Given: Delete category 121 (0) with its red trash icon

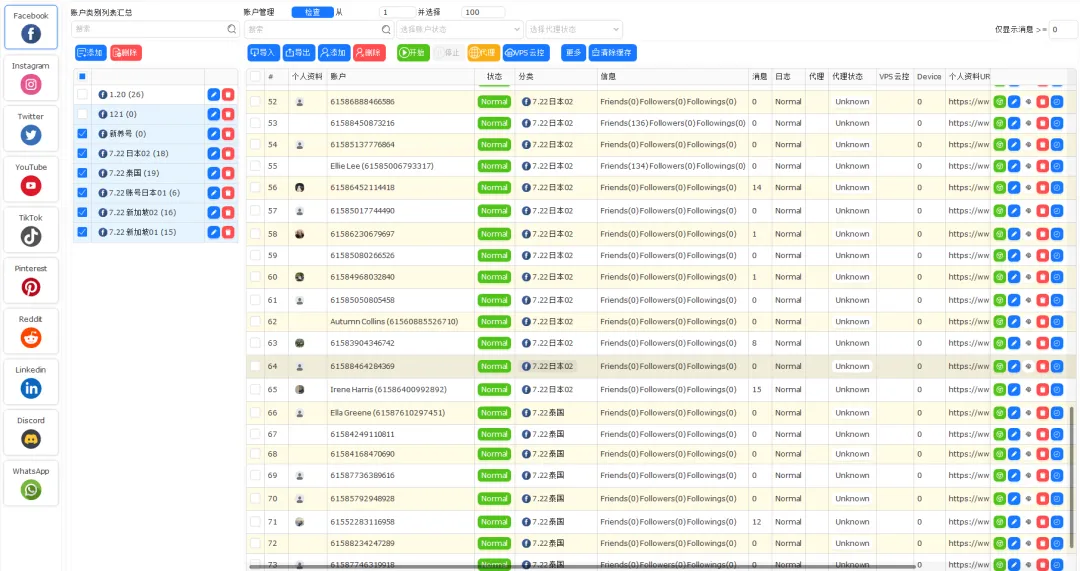Looking at the screenshot, I should (228, 114).
